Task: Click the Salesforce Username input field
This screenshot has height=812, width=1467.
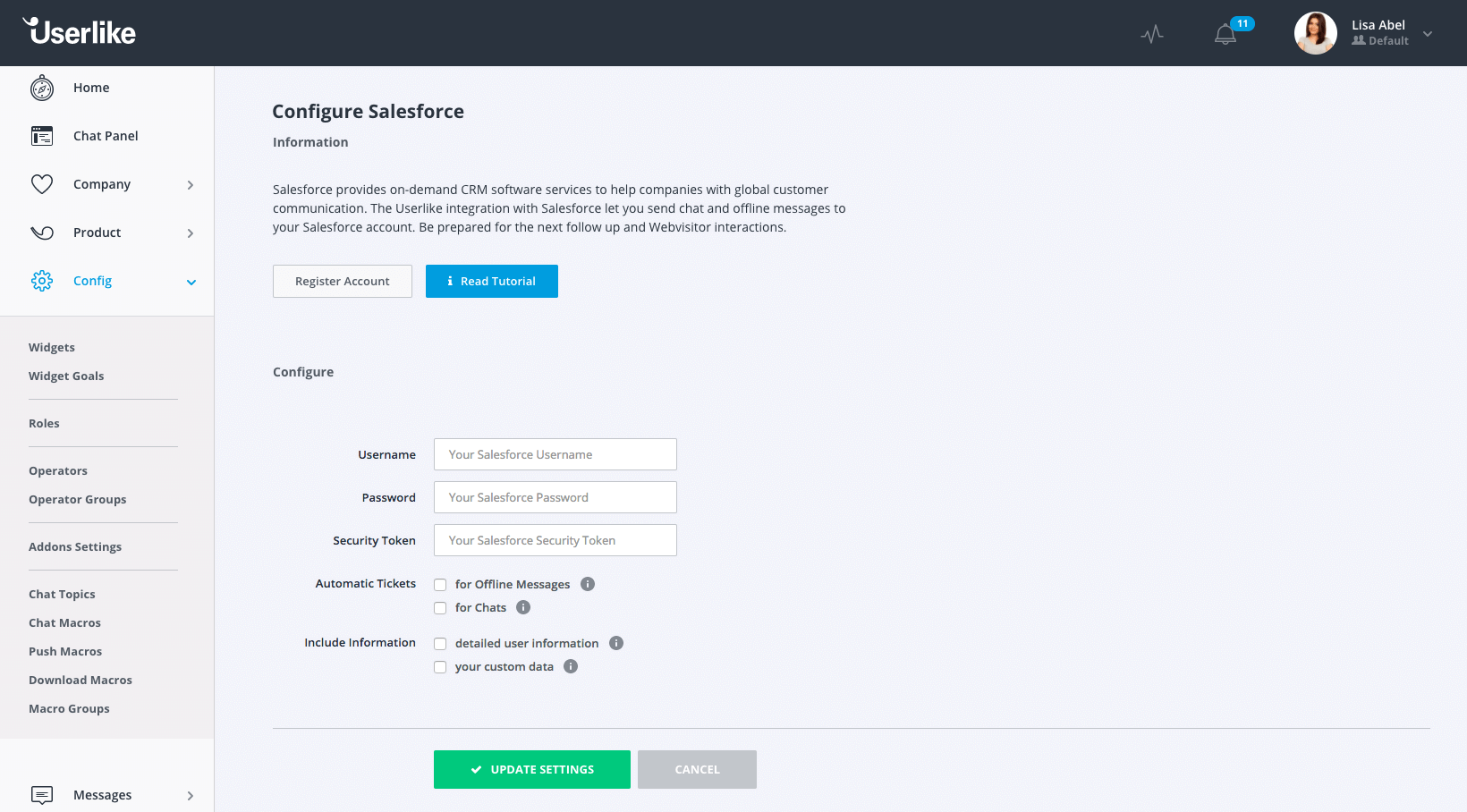Action: [555, 454]
